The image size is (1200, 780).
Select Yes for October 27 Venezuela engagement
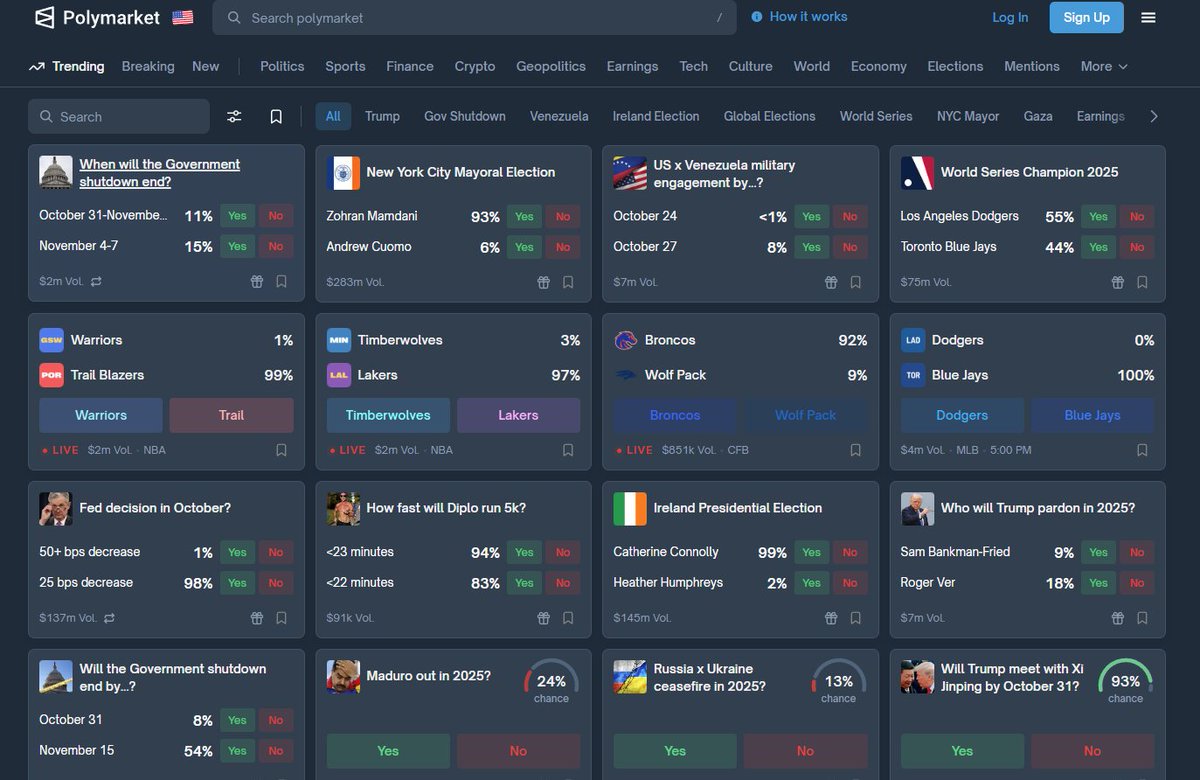pos(811,247)
